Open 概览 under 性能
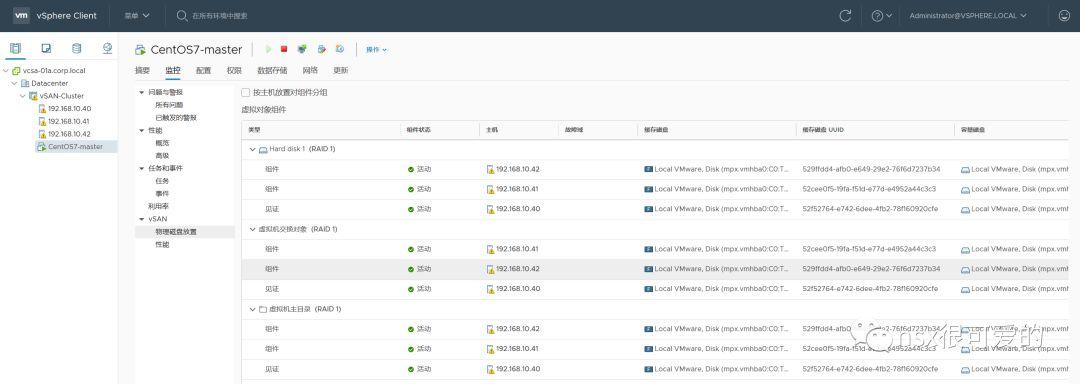The image size is (1080, 384). point(162,142)
